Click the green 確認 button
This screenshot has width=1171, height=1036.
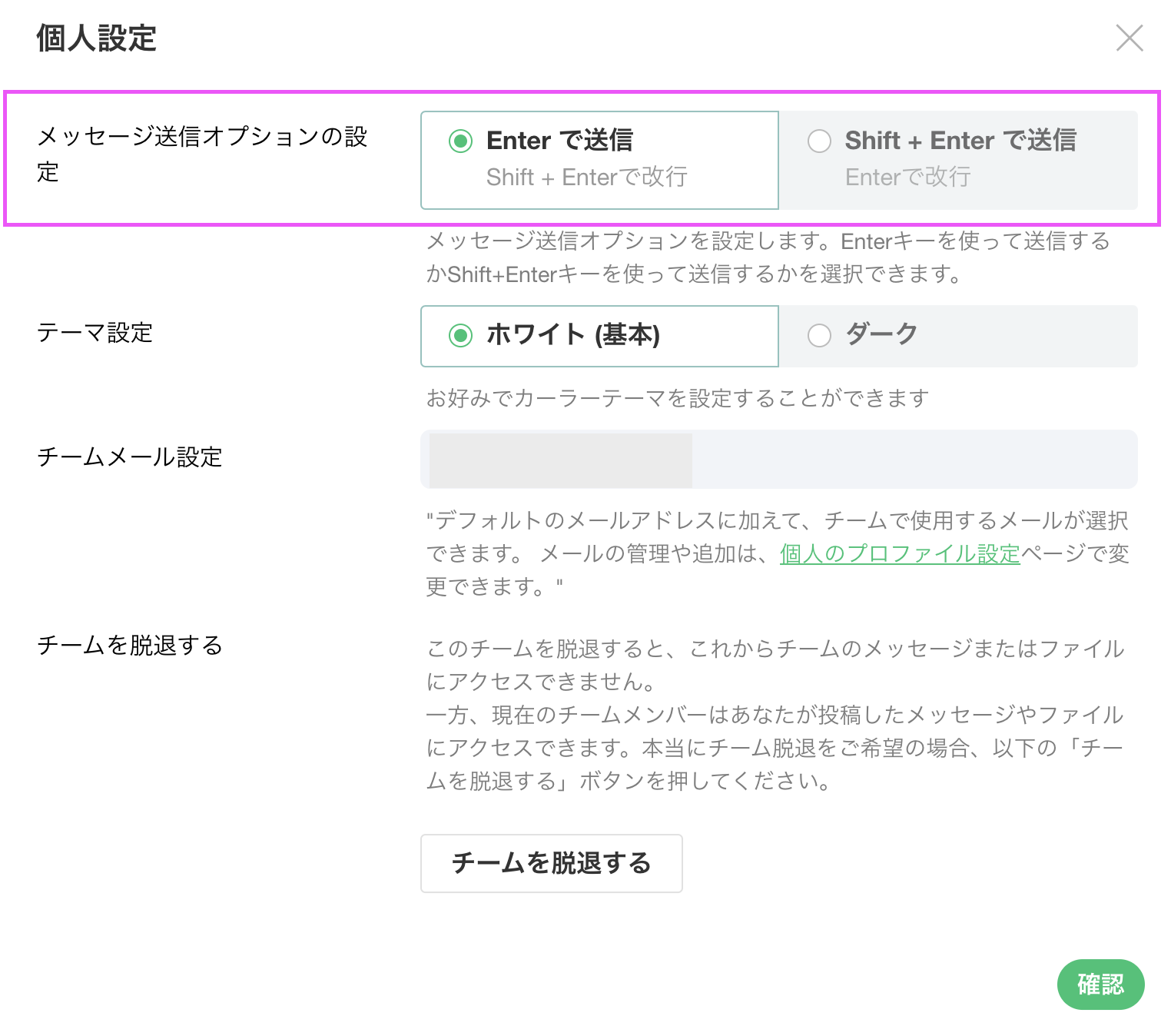click(x=1100, y=984)
